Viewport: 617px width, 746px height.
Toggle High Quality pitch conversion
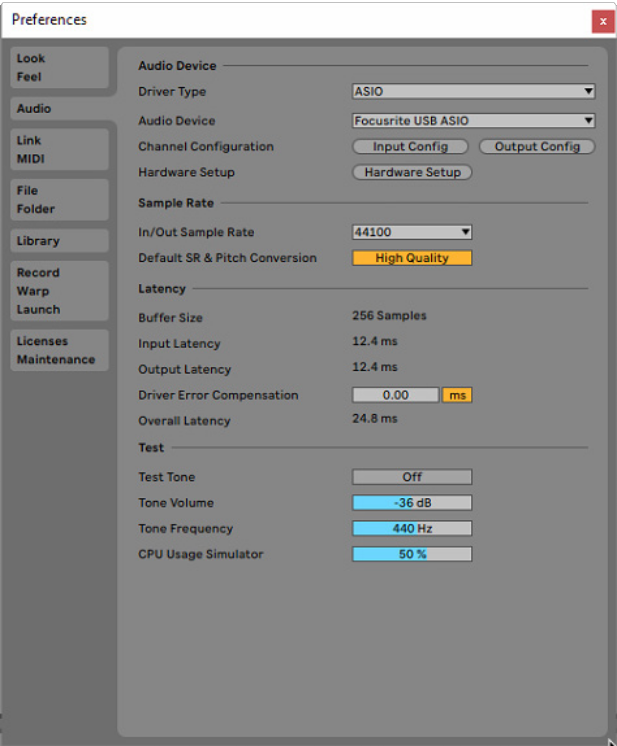[411, 258]
